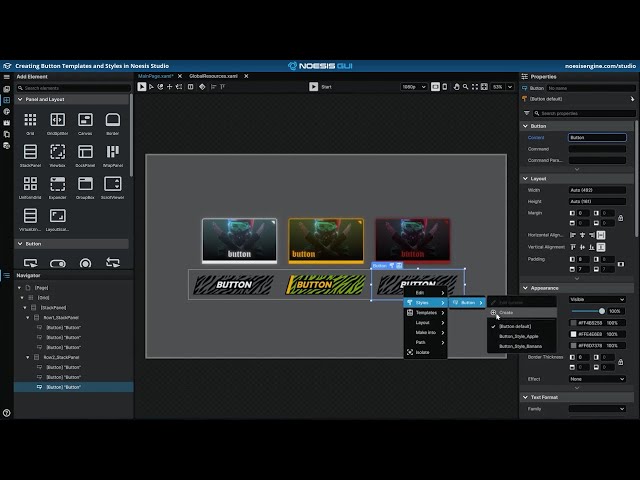Add a GridSplitter element

[58, 123]
